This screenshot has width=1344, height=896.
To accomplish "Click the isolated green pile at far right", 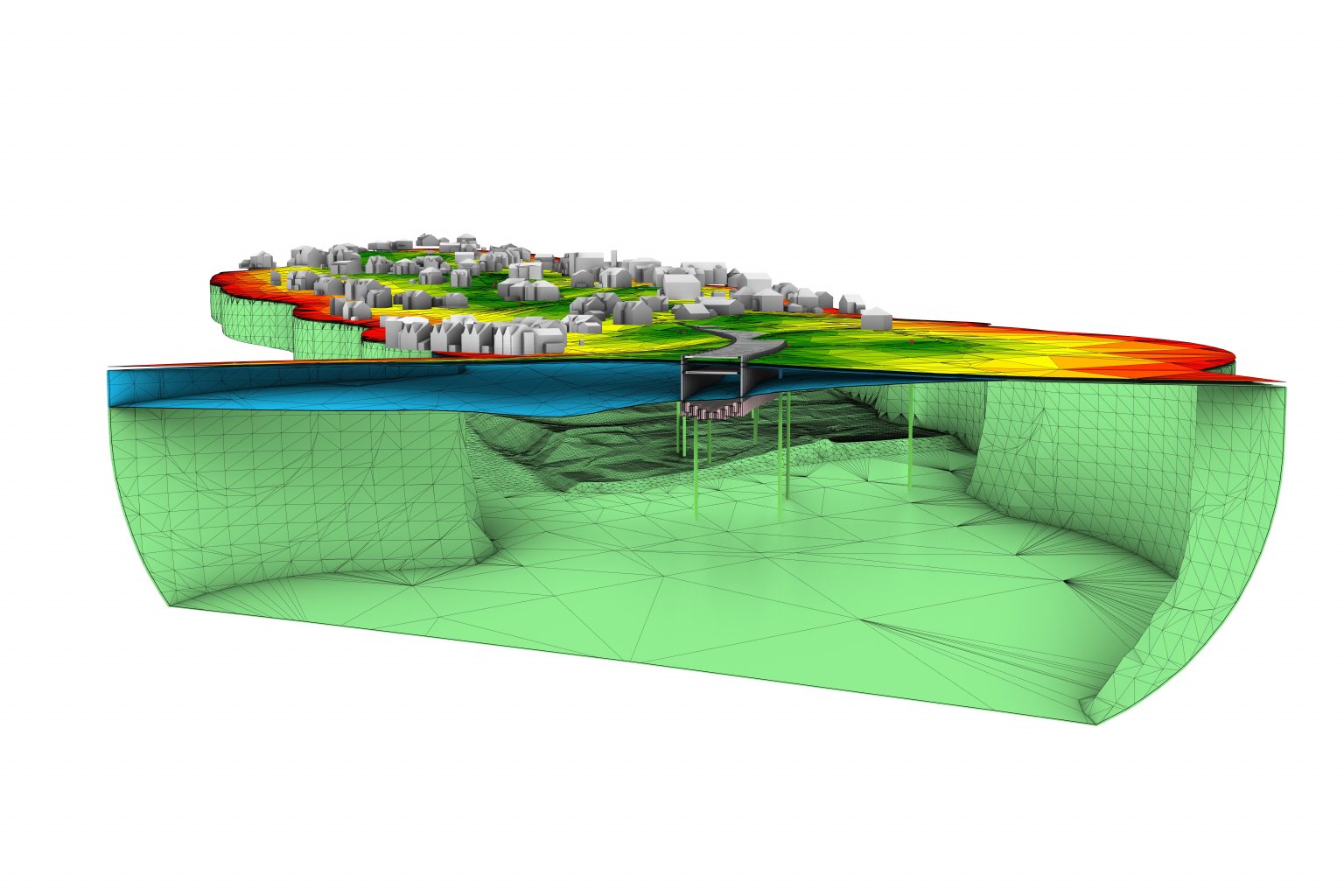I will click(x=910, y=437).
